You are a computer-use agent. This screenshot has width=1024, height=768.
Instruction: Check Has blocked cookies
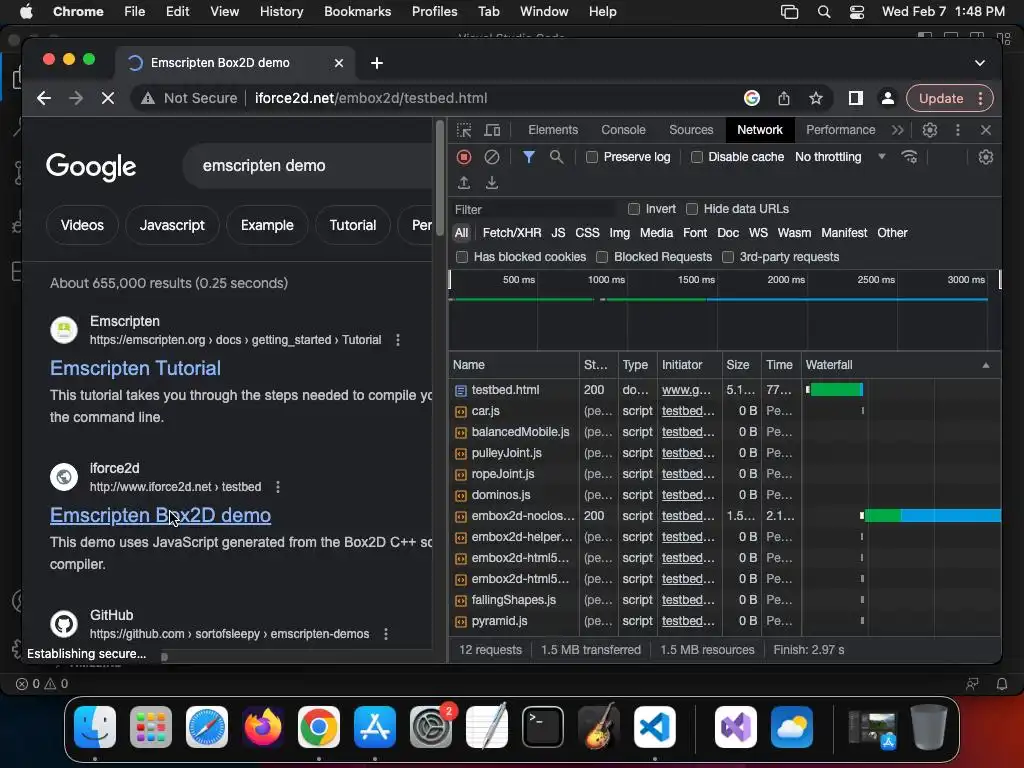click(462, 257)
